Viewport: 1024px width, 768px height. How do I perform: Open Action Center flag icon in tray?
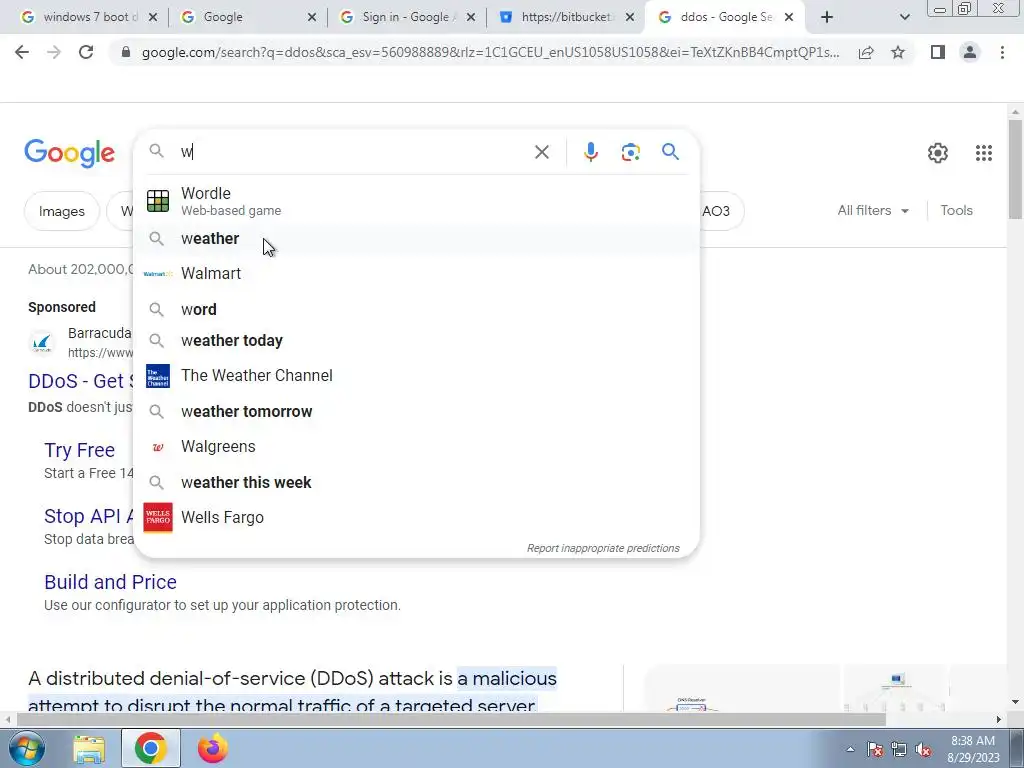(x=875, y=750)
